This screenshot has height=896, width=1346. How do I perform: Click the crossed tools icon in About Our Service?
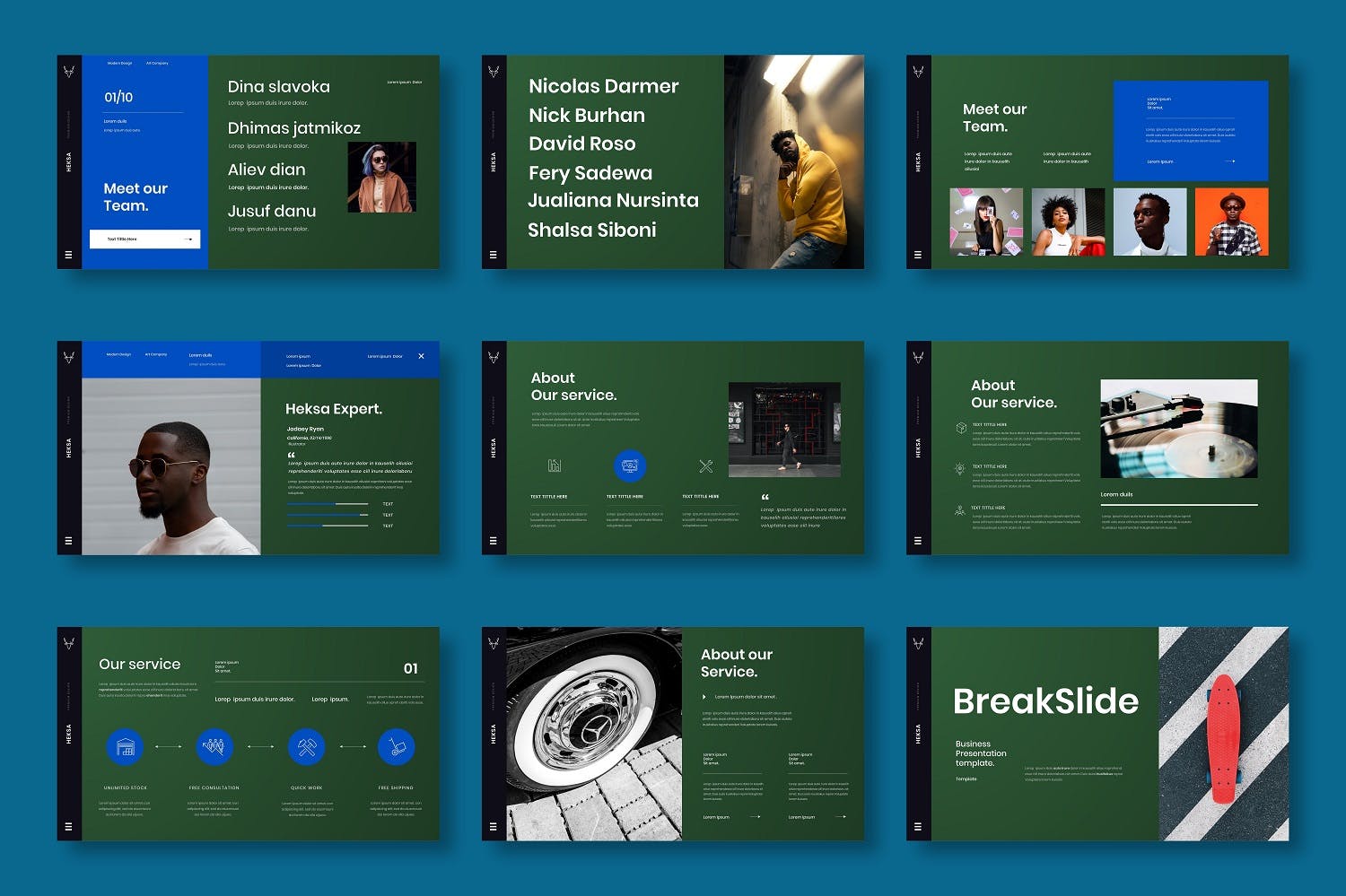(705, 465)
